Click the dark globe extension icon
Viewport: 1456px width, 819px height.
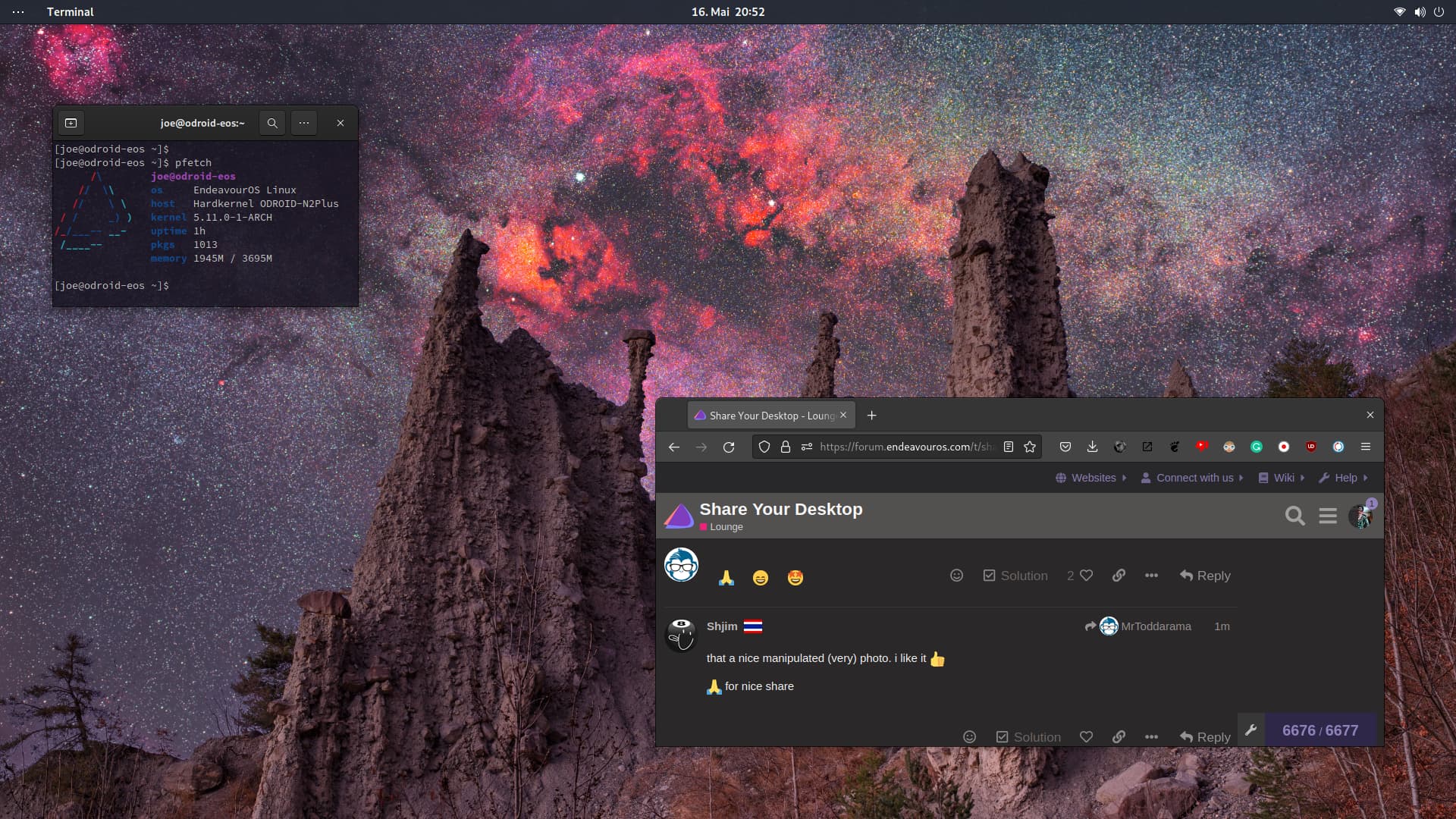pos(1120,447)
